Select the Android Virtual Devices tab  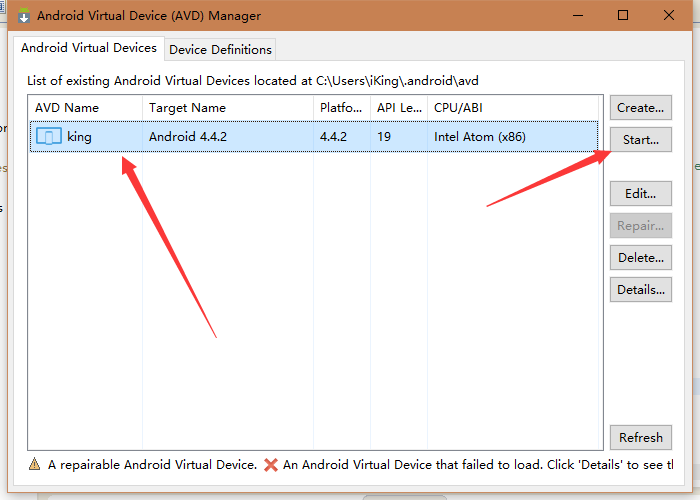pos(89,48)
